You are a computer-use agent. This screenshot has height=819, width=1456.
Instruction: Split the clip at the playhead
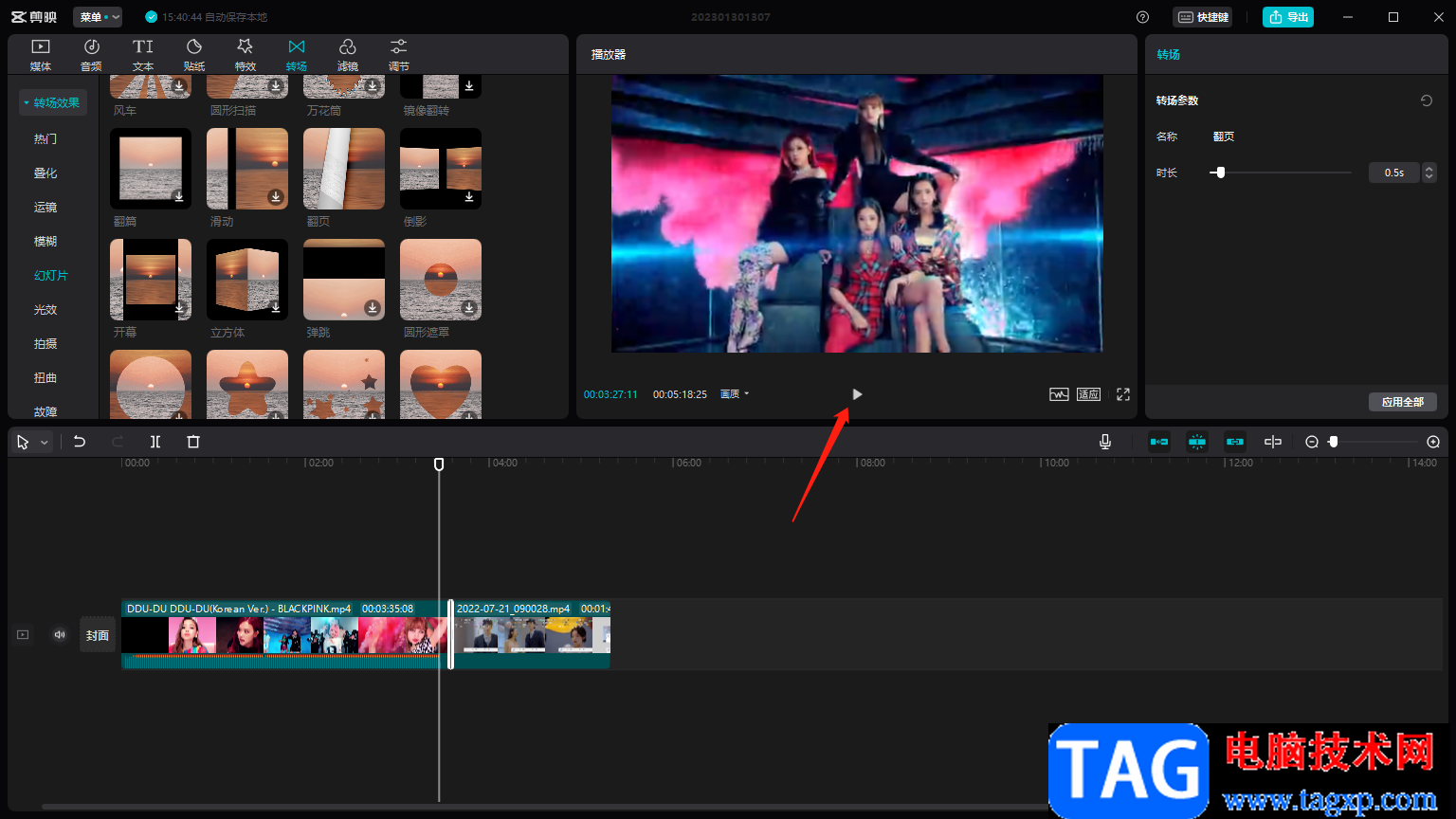(155, 442)
